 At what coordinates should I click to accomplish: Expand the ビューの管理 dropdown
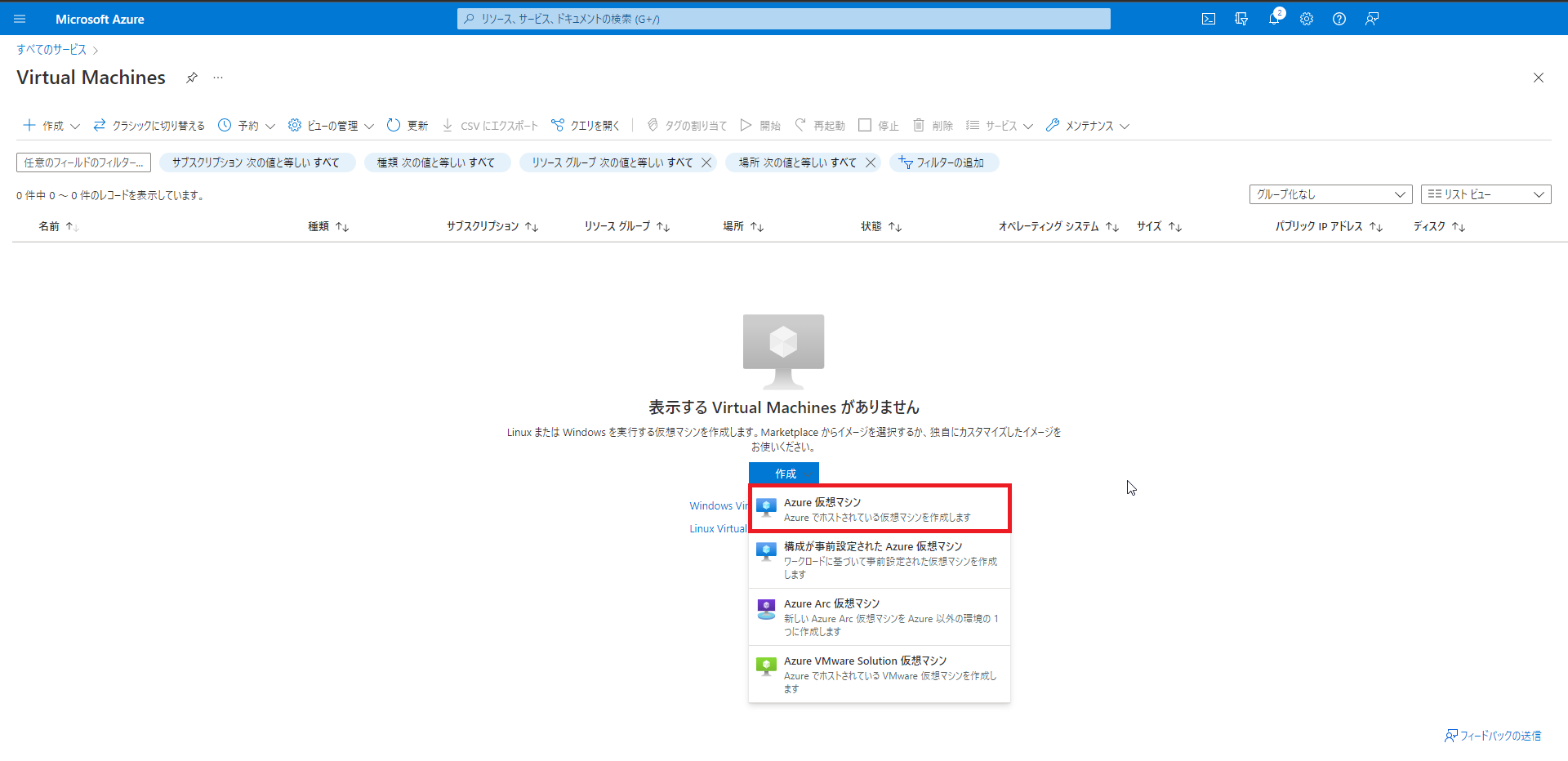(x=331, y=125)
